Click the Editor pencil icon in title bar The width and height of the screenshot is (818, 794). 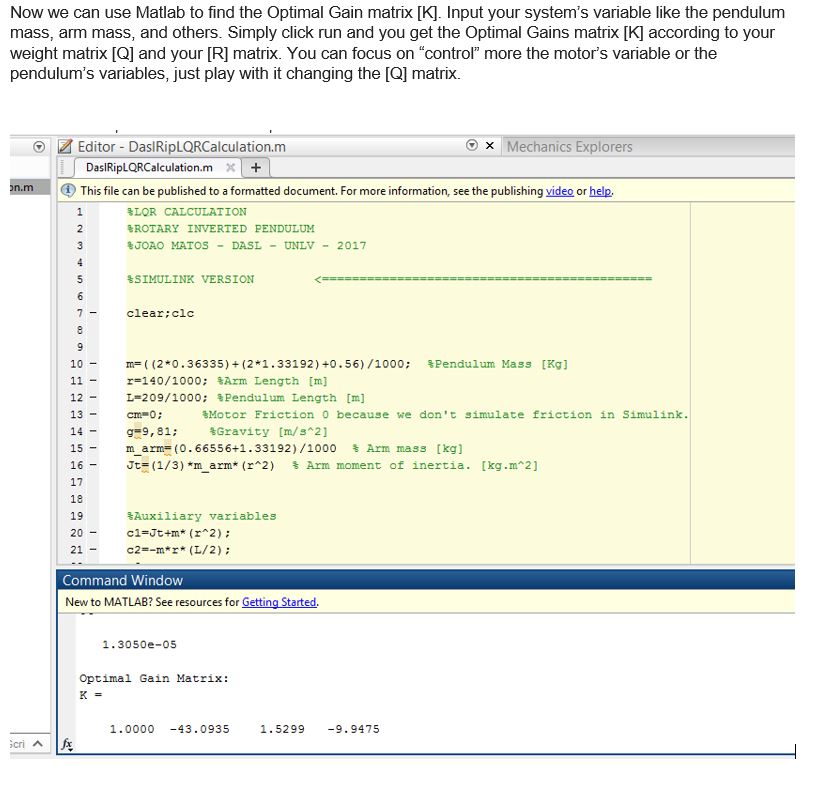(65, 146)
